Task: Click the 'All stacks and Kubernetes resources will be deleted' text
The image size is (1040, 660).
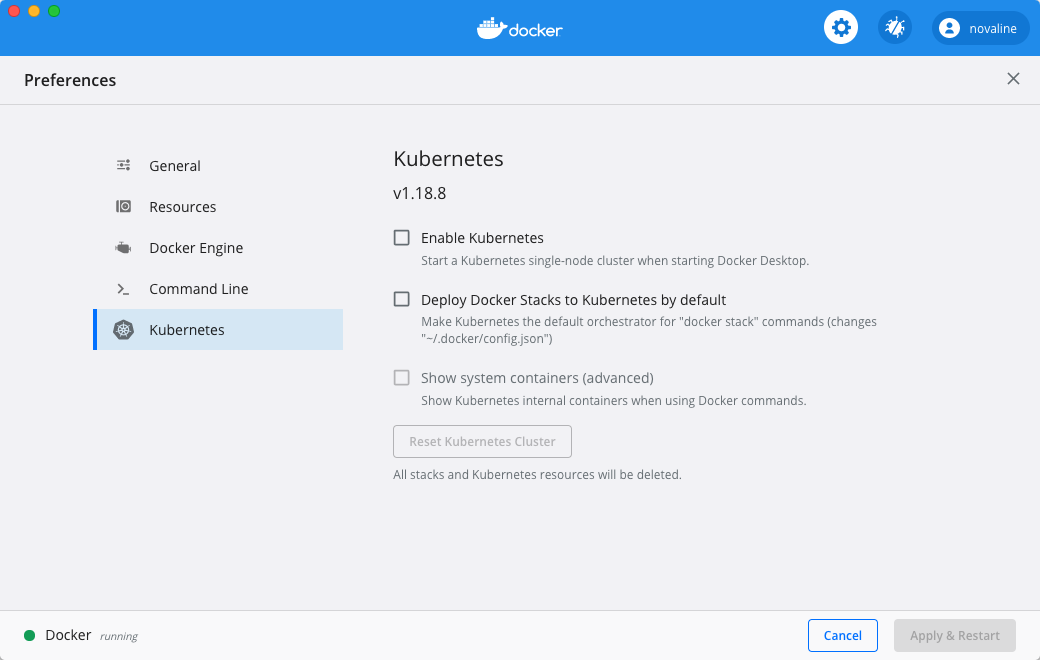Action: [x=537, y=475]
